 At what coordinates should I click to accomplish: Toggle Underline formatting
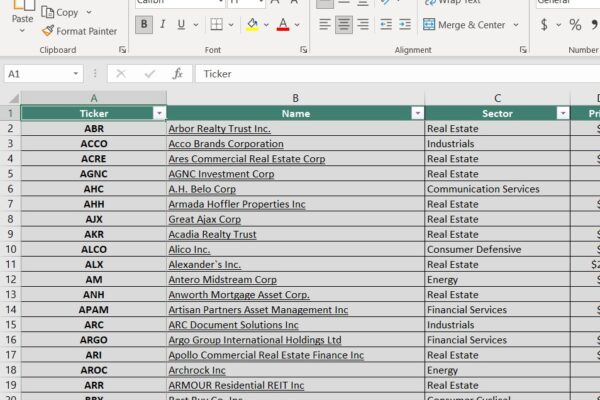point(181,24)
